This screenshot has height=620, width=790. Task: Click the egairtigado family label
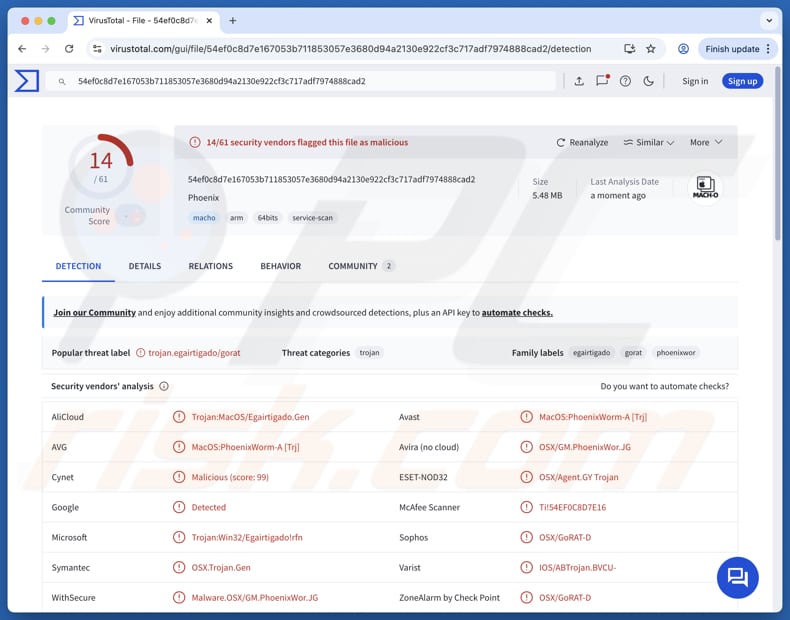(591, 353)
